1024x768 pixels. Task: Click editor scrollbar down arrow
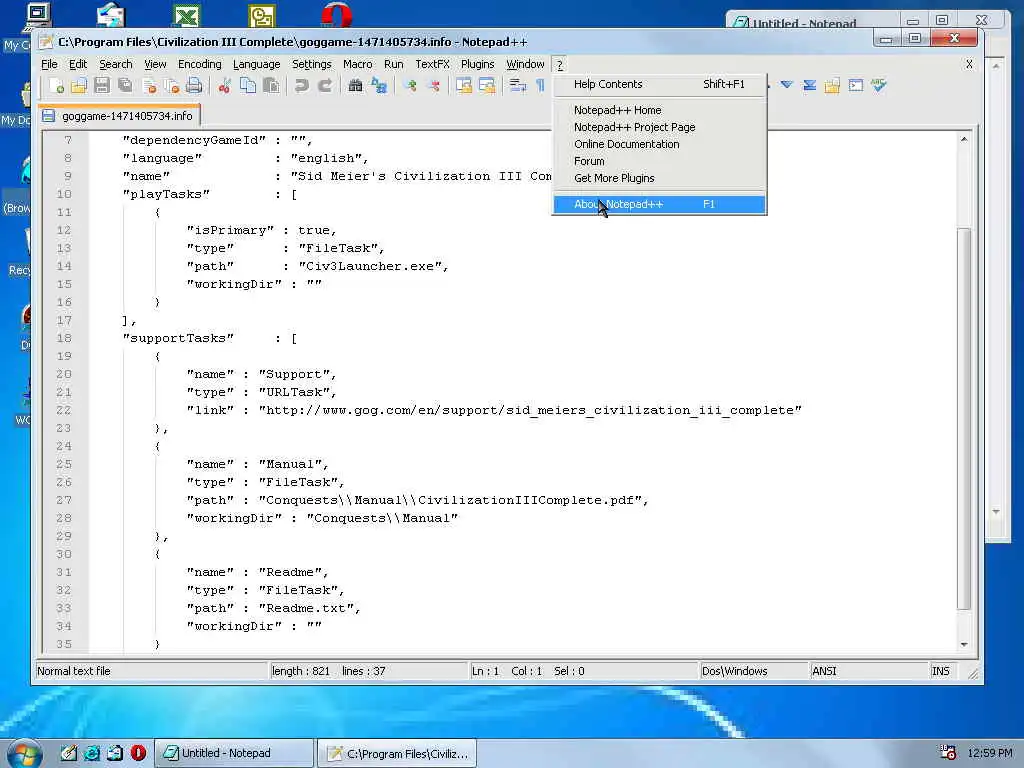(964, 644)
